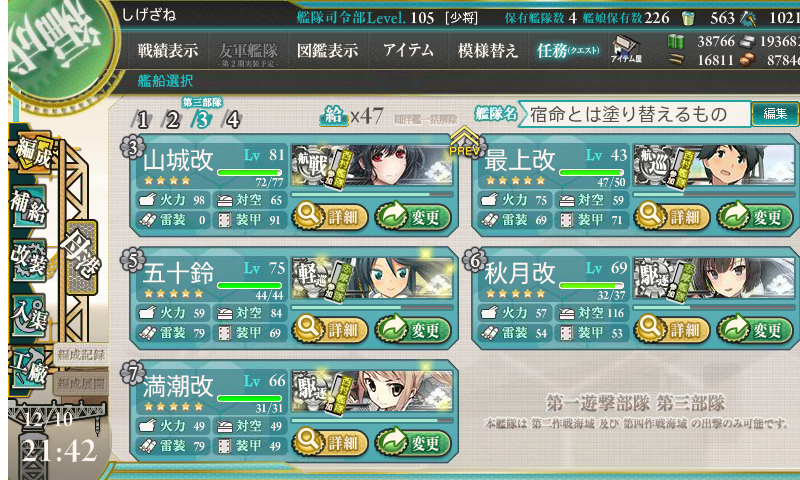Open the 編成 fleet composition sidebar icon
The height and width of the screenshot is (480, 800).
click(x=34, y=151)
